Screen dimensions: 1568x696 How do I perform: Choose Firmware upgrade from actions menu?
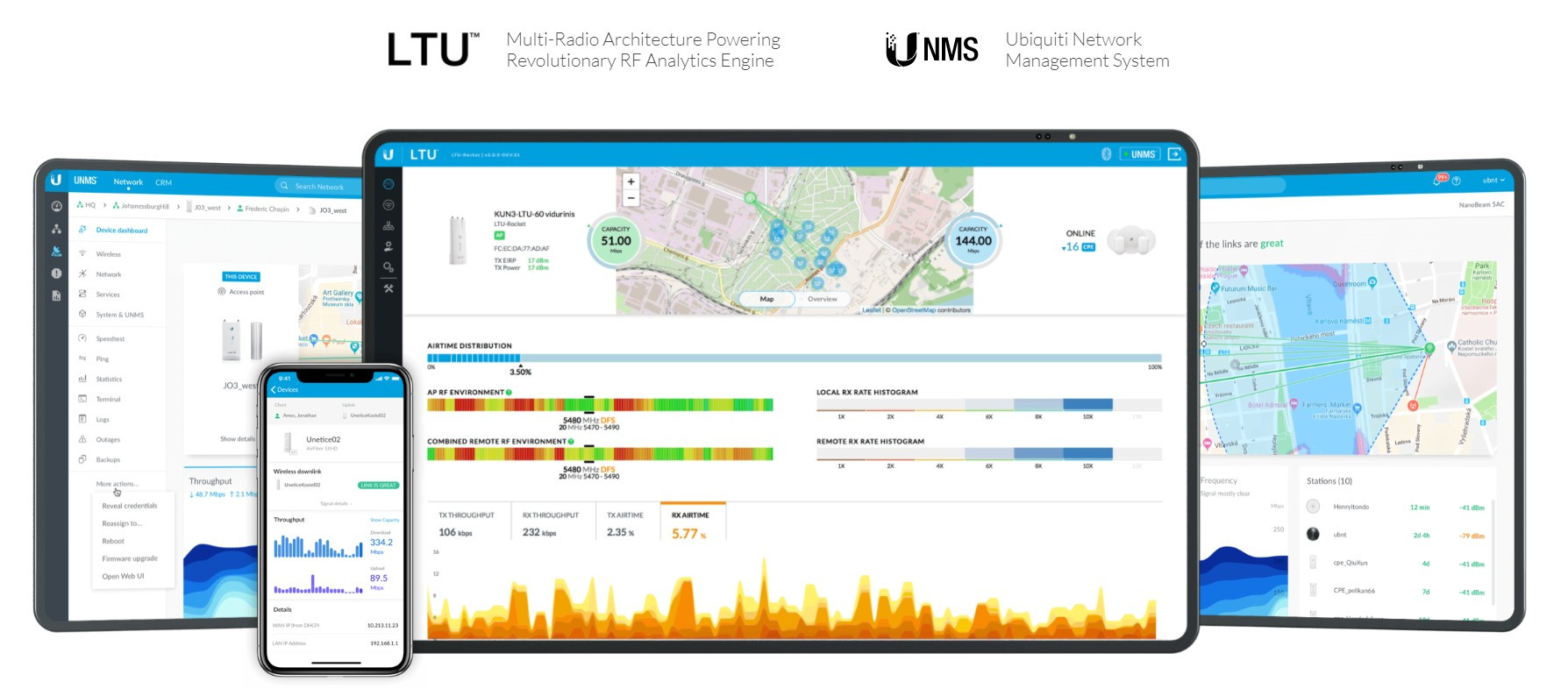pyautogui.click(x=130, y=558)
